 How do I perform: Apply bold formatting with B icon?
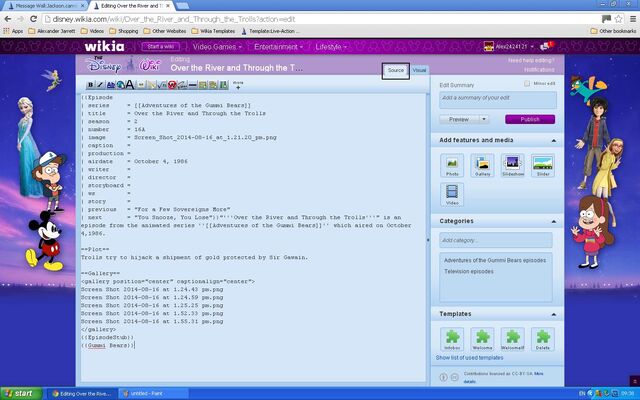tap(91, 85)
